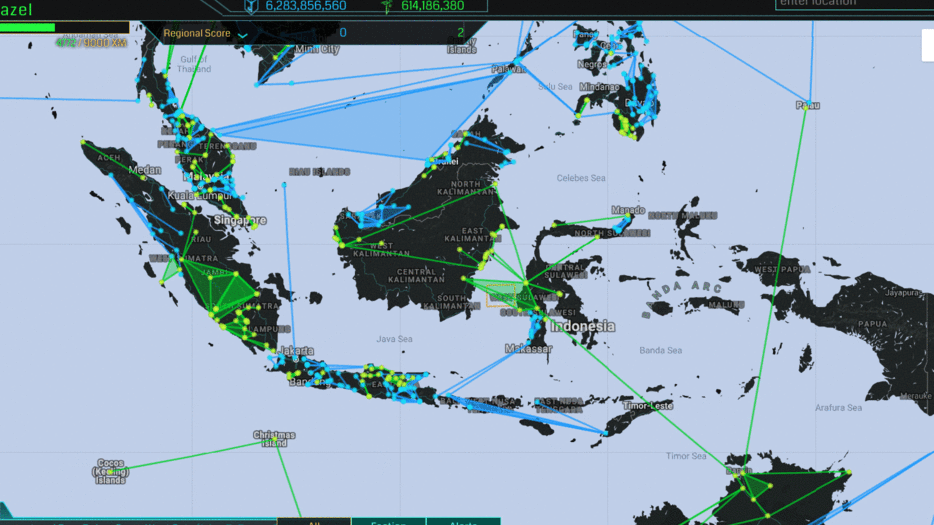Switch to the All tab
934x525 pixels.
(x=314, y=521)
